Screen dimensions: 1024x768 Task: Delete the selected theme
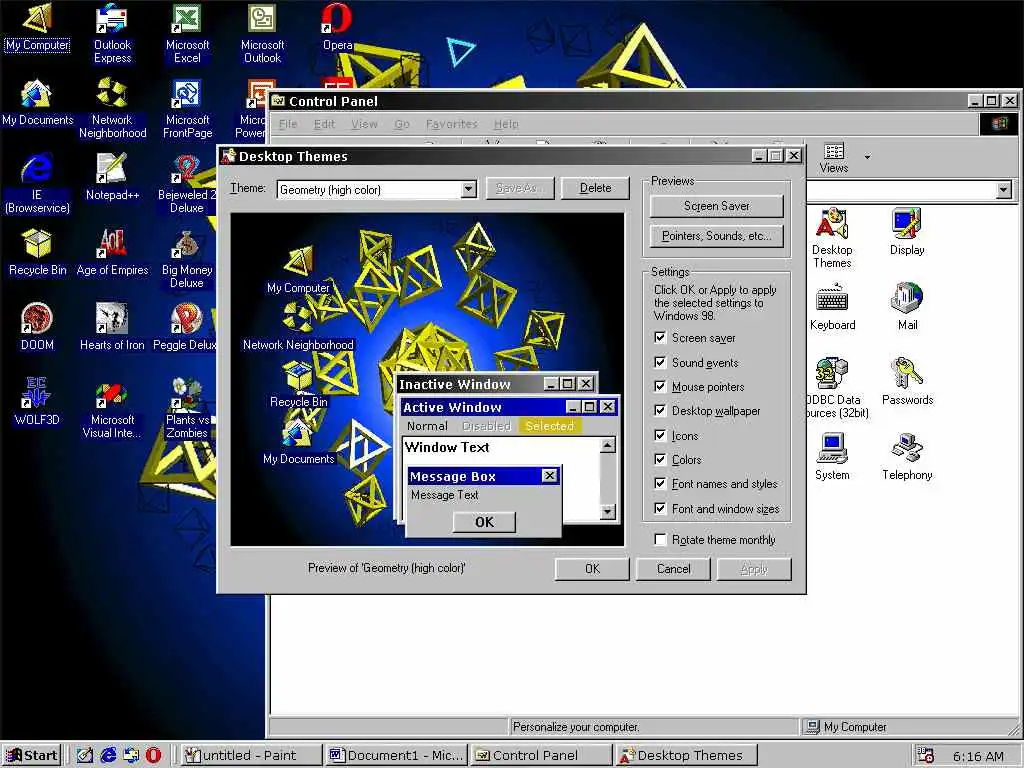pyautogui.click(x=595, y=188)
